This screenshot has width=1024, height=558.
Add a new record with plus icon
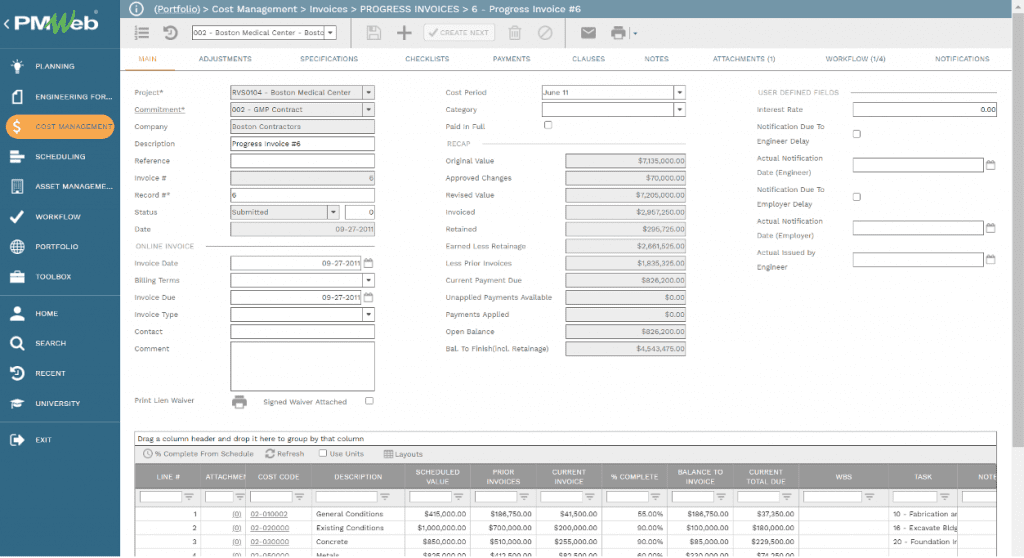404,33
